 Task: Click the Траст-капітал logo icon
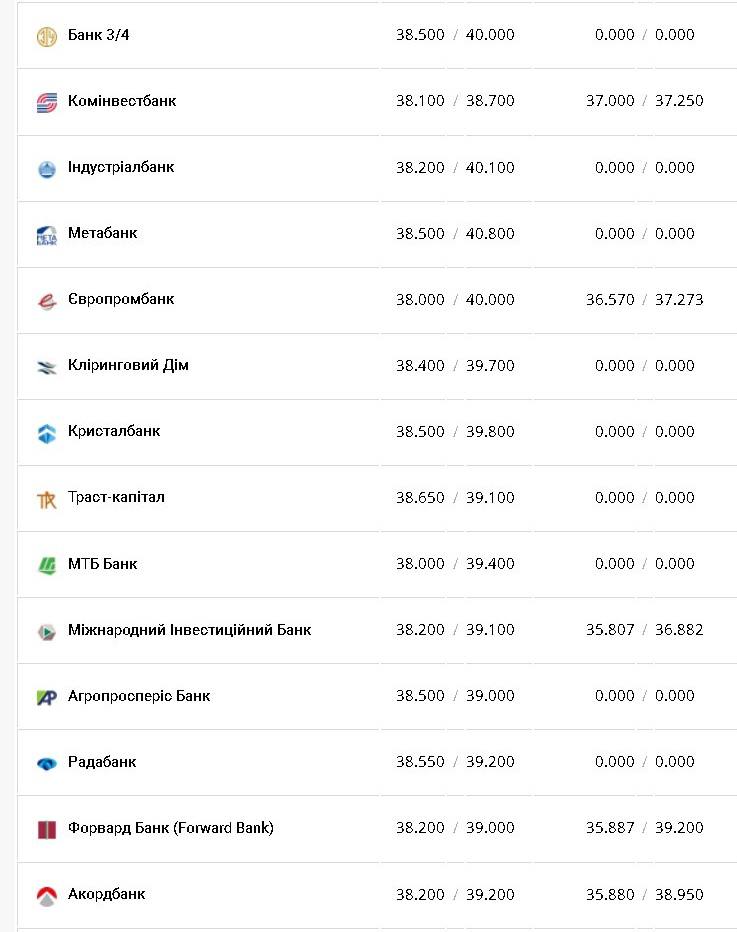[x=46, y=499]
